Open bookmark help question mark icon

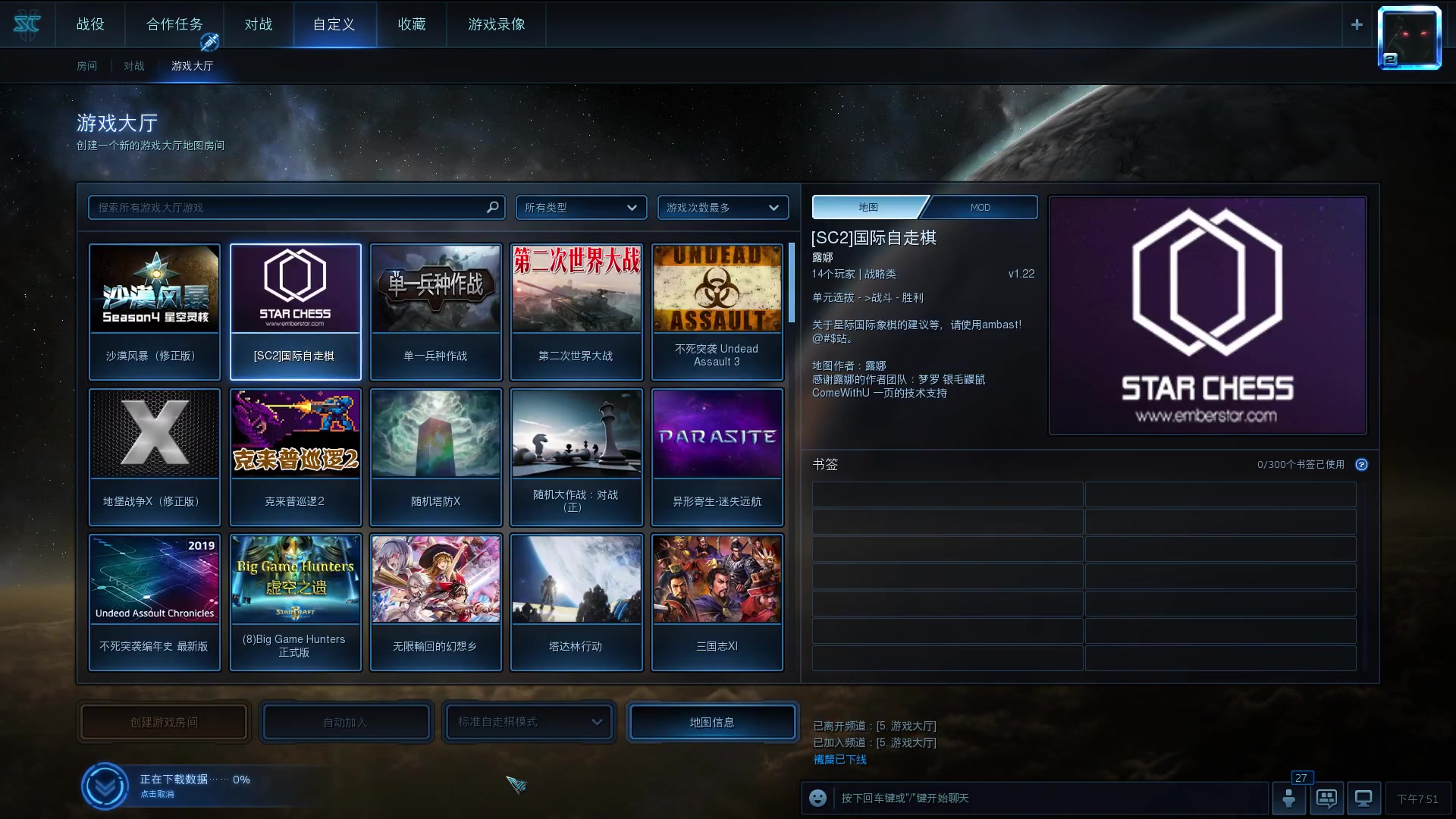(x=1362, y=464)
